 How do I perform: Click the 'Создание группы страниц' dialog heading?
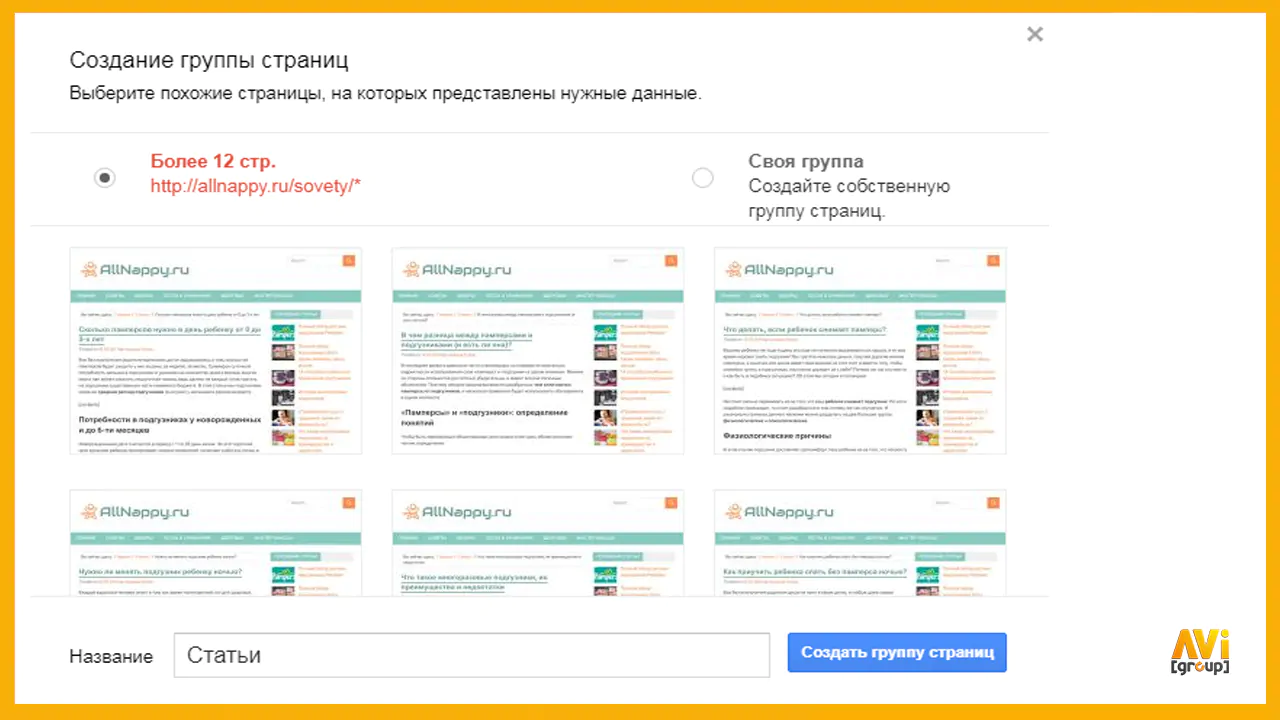[209, 60]
